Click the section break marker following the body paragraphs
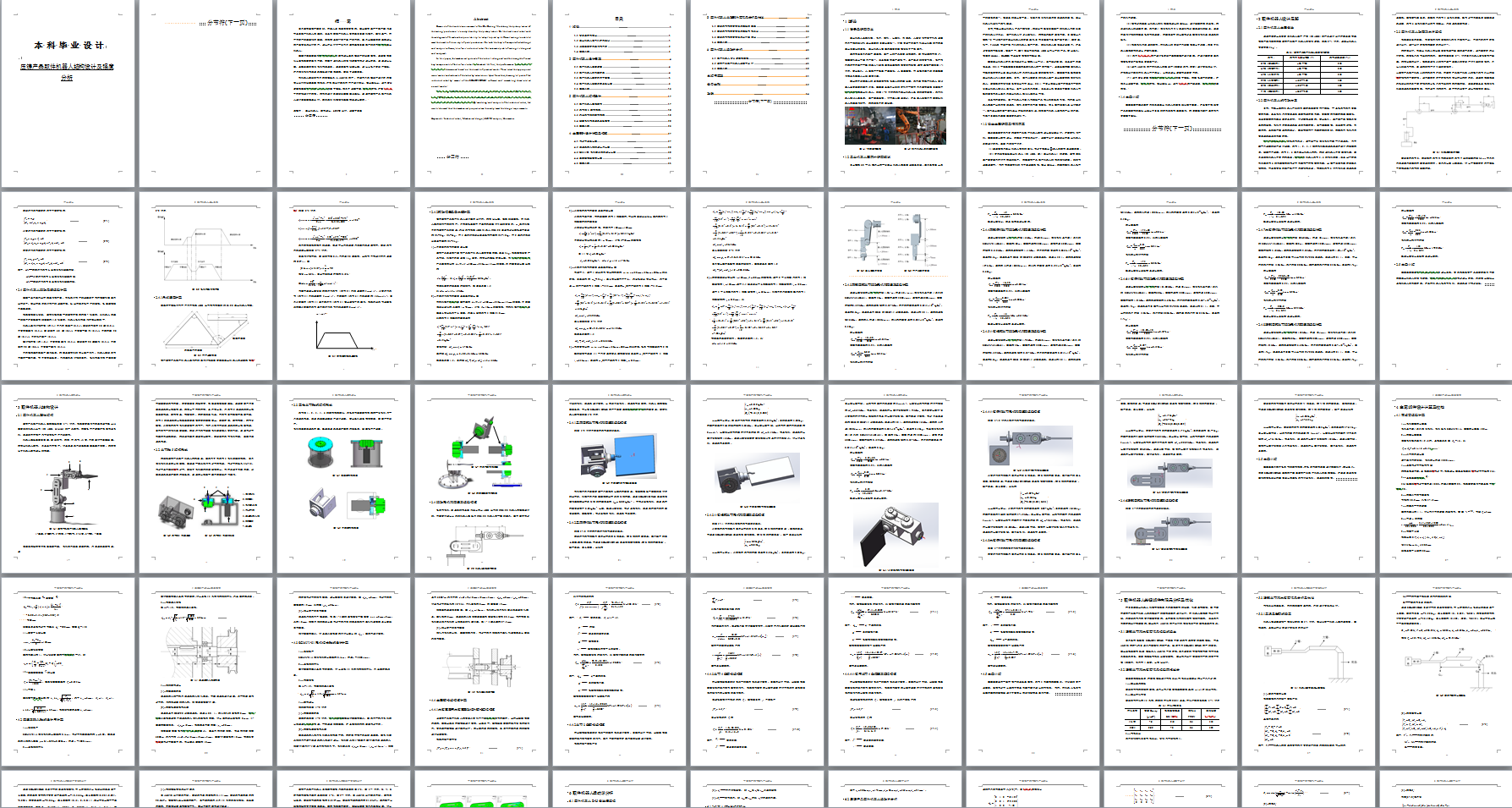Viewport: 1512px width, 808px height. tap(1171, 129)
